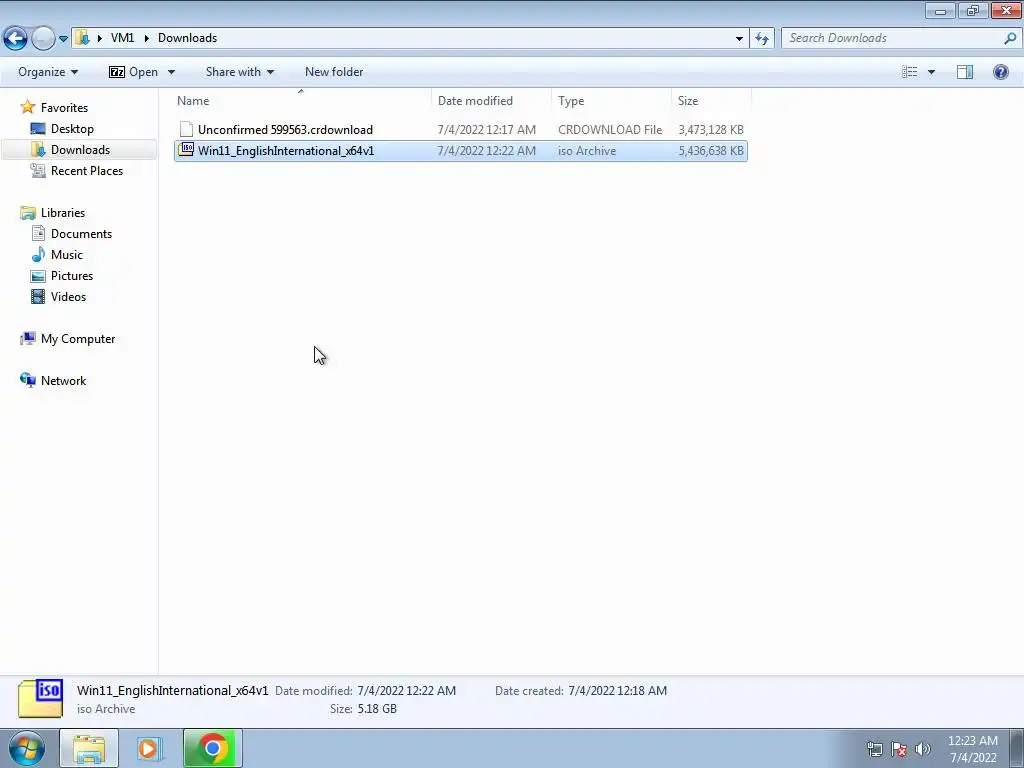Click large ISO icon in details pane
The height and width of the screenshot is (768, 1024).
coord(40,699)
